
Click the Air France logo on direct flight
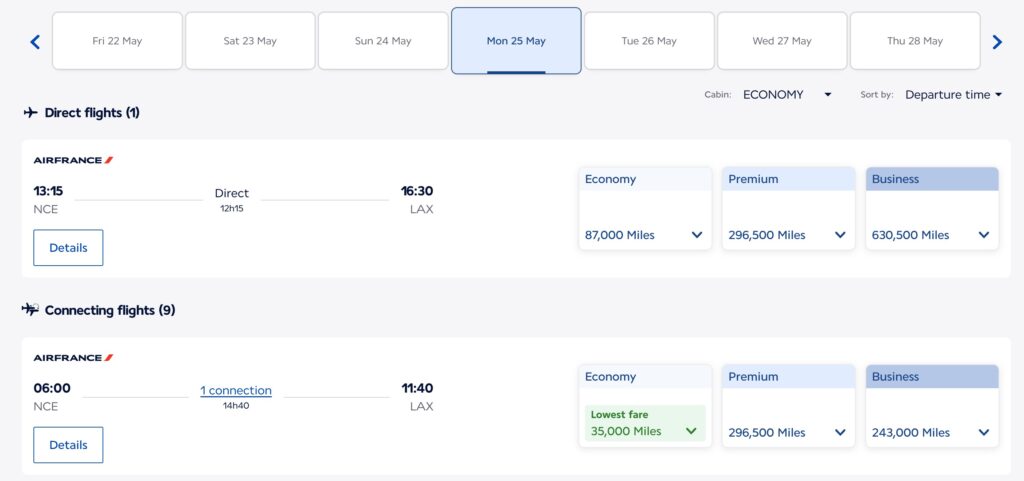(x=73, y=160)
